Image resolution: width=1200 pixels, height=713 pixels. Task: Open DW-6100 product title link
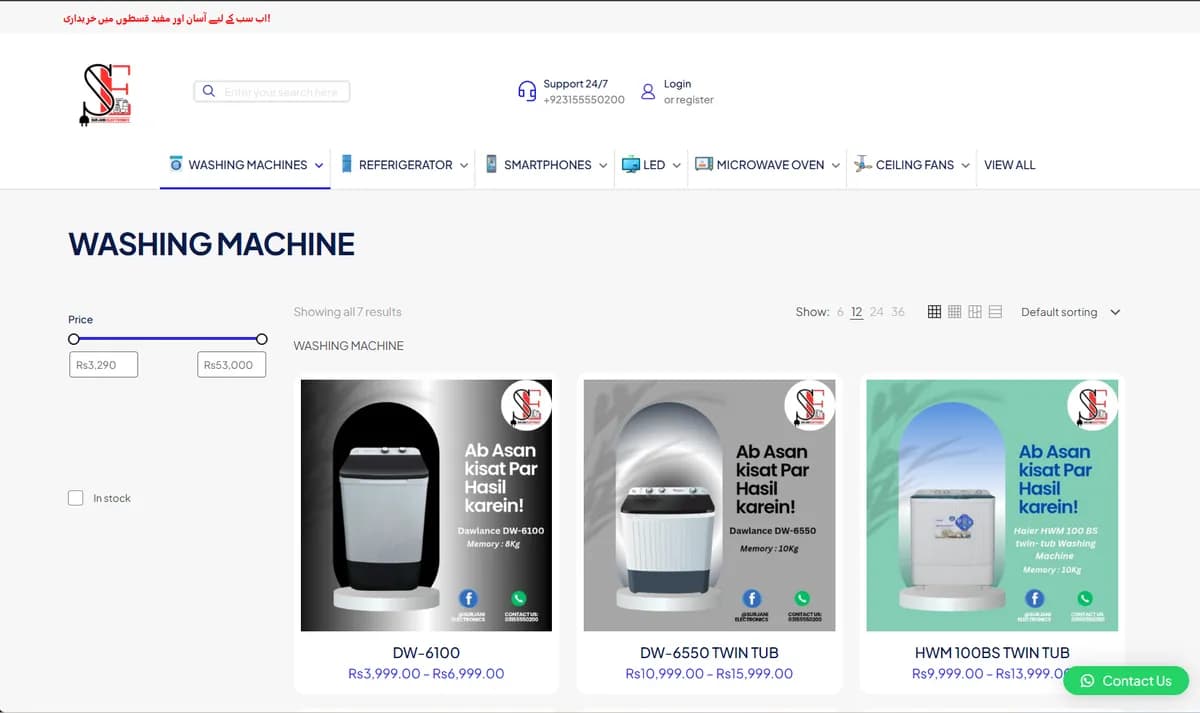(426, 653)
